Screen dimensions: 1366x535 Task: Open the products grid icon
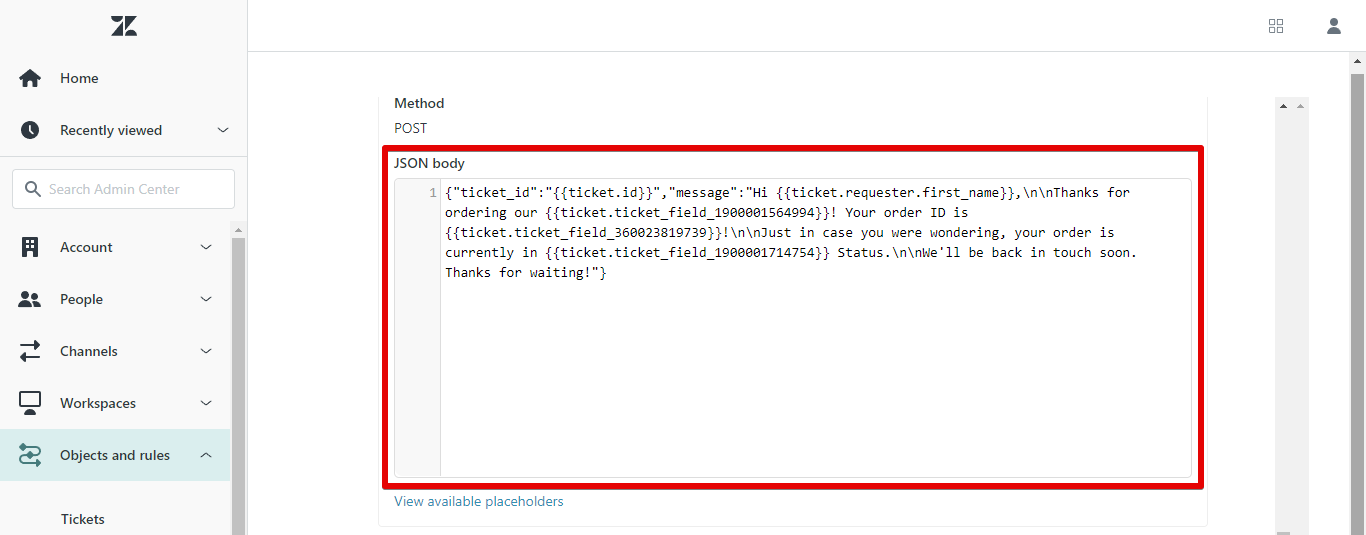pos(1276,26)
